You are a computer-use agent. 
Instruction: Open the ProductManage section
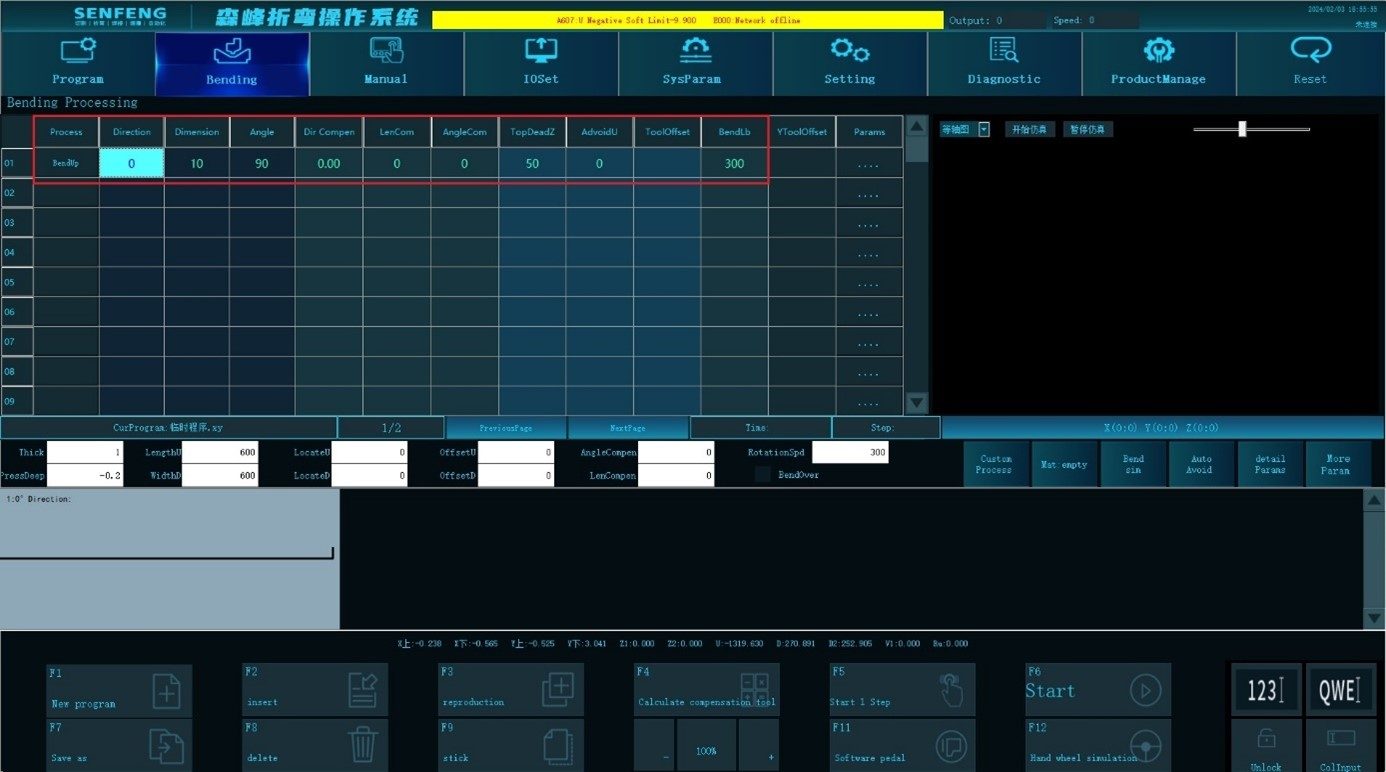click(1158, 63)
